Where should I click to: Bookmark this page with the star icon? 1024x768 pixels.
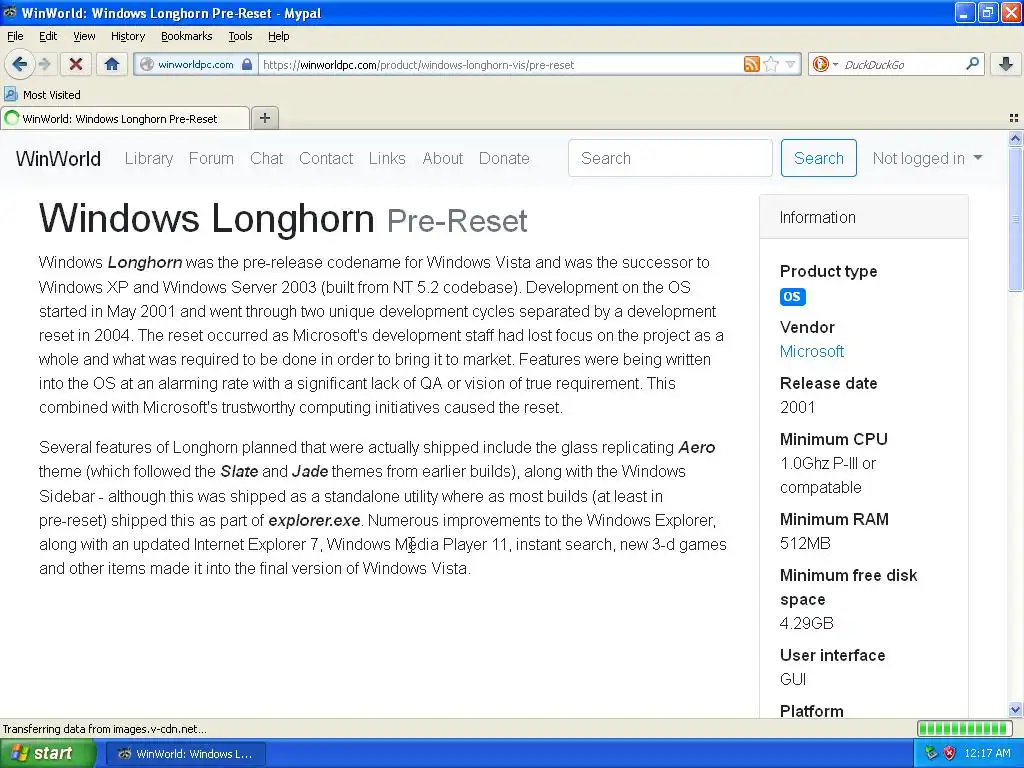[x=771, y=64]
